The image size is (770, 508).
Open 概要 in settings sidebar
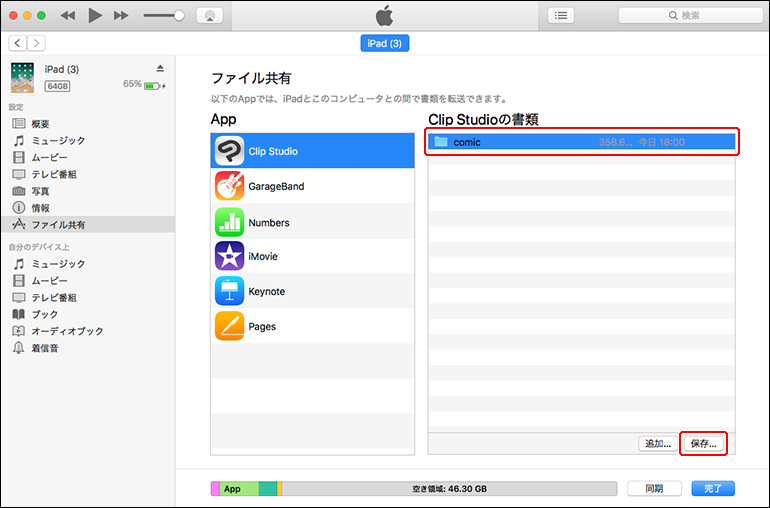point(87,124)
